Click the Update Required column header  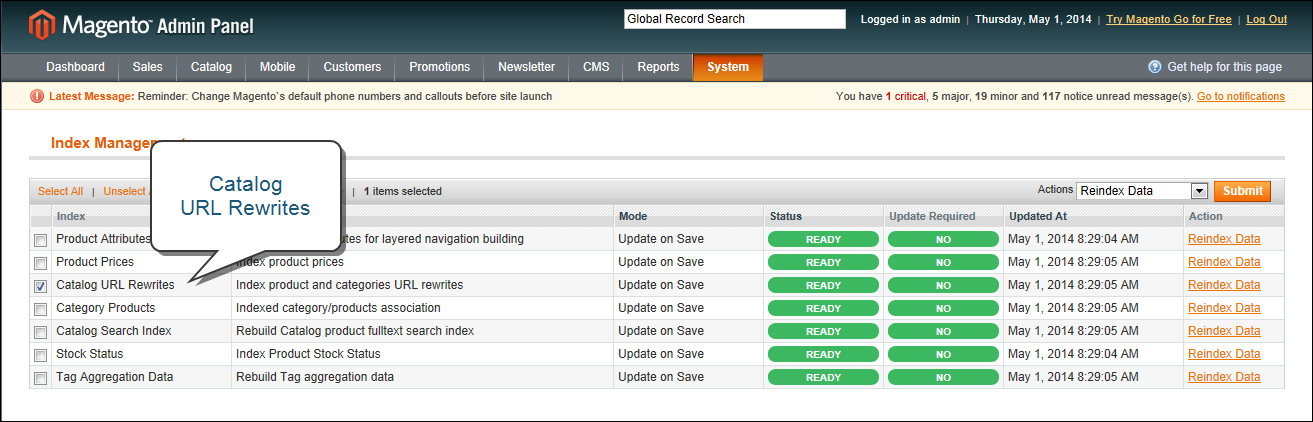coord(932,216)
